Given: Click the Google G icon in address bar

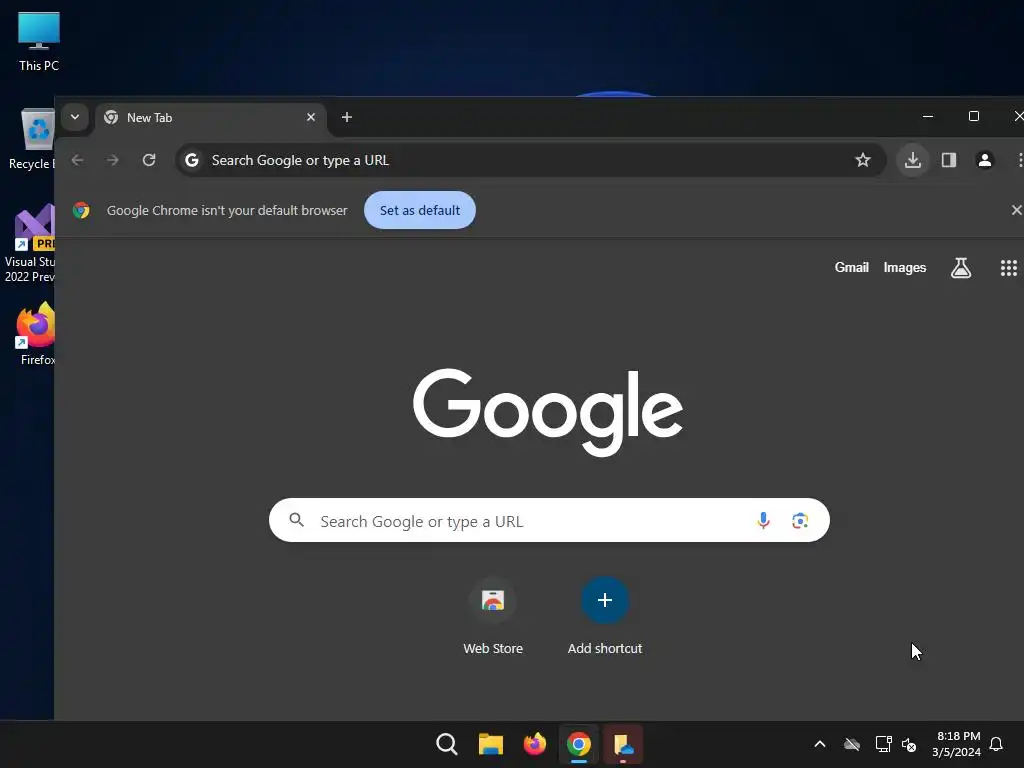Looking at the screenshot, I should click(191, 160).
